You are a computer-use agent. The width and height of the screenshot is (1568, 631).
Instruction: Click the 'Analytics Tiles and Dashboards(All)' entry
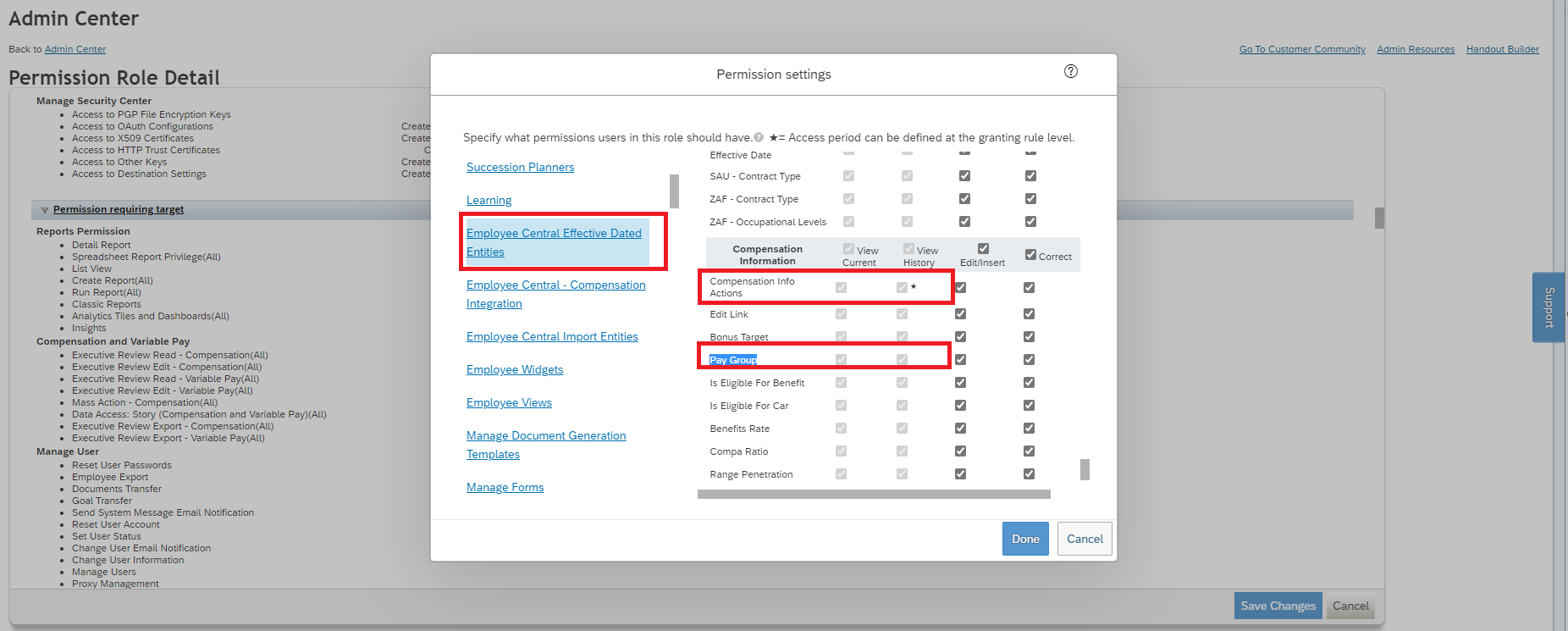(150, 316)
